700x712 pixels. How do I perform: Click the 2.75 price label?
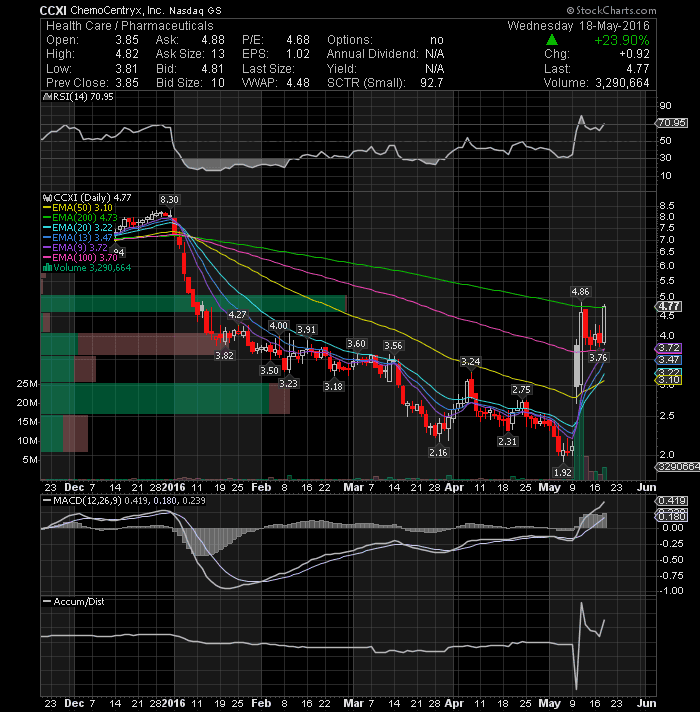[521, 390]
